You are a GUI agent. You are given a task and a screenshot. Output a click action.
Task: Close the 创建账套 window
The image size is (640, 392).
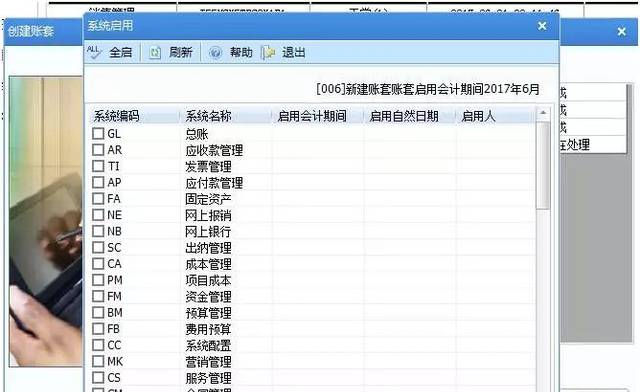(622, 31)
